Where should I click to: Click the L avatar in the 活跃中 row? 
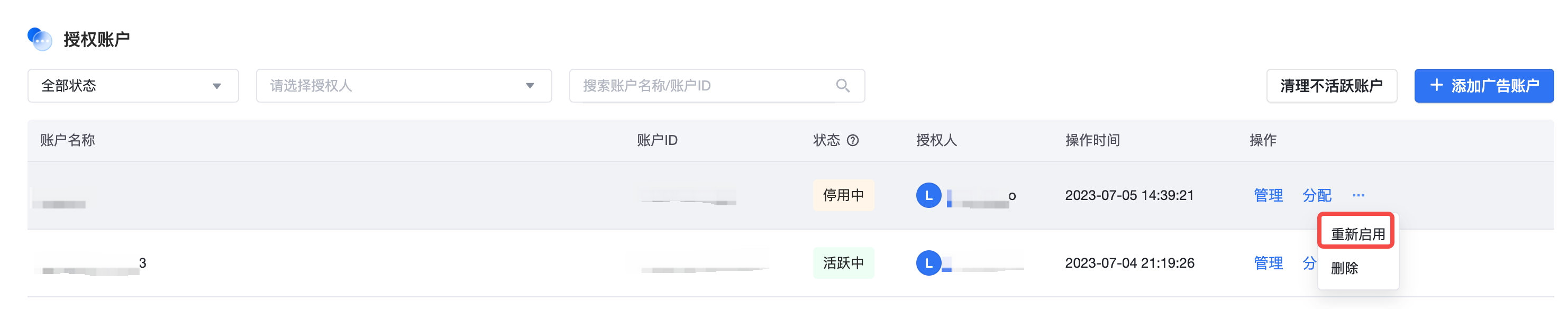coord(928,263)
